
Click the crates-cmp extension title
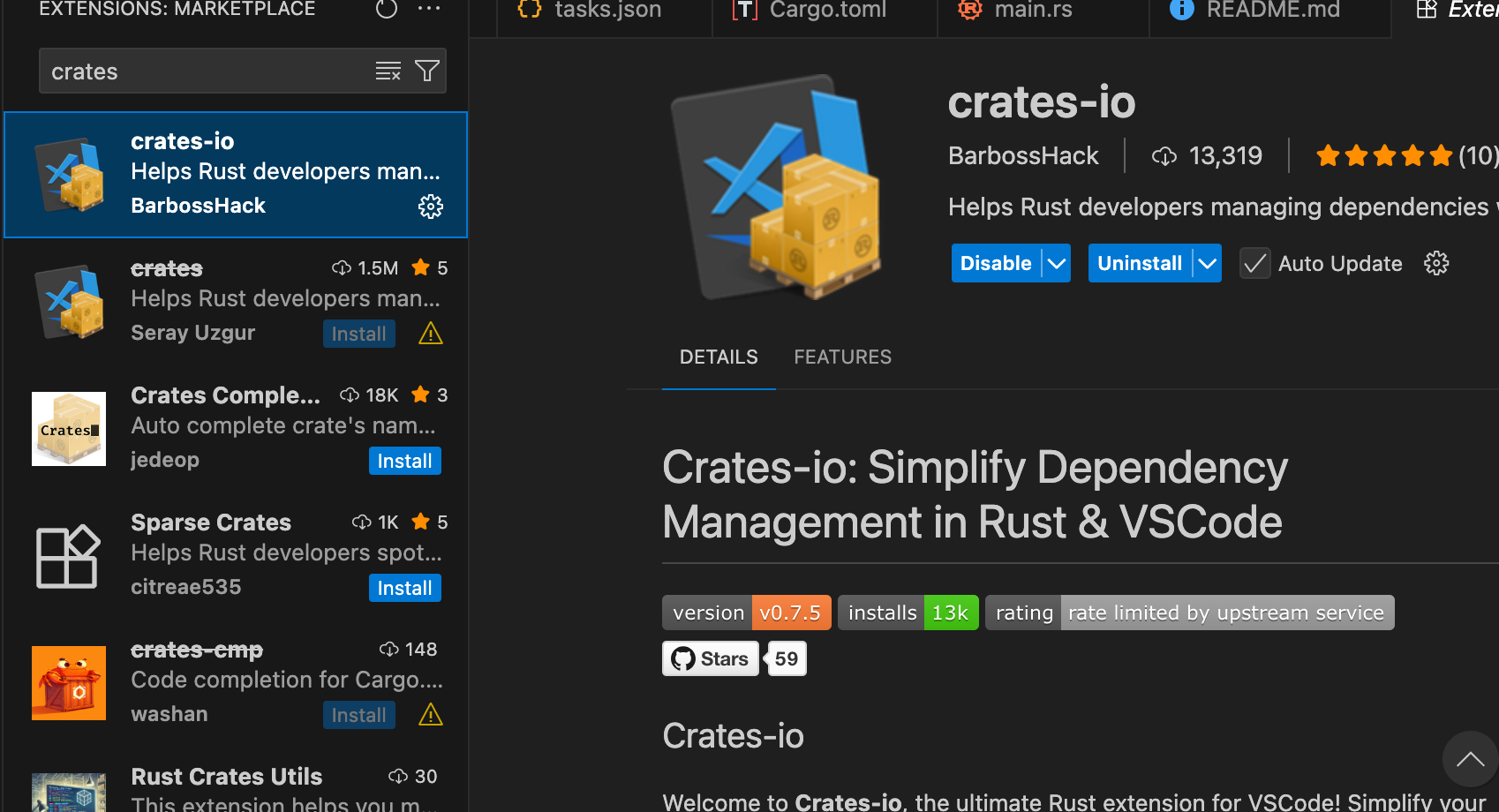coord(197,650)
